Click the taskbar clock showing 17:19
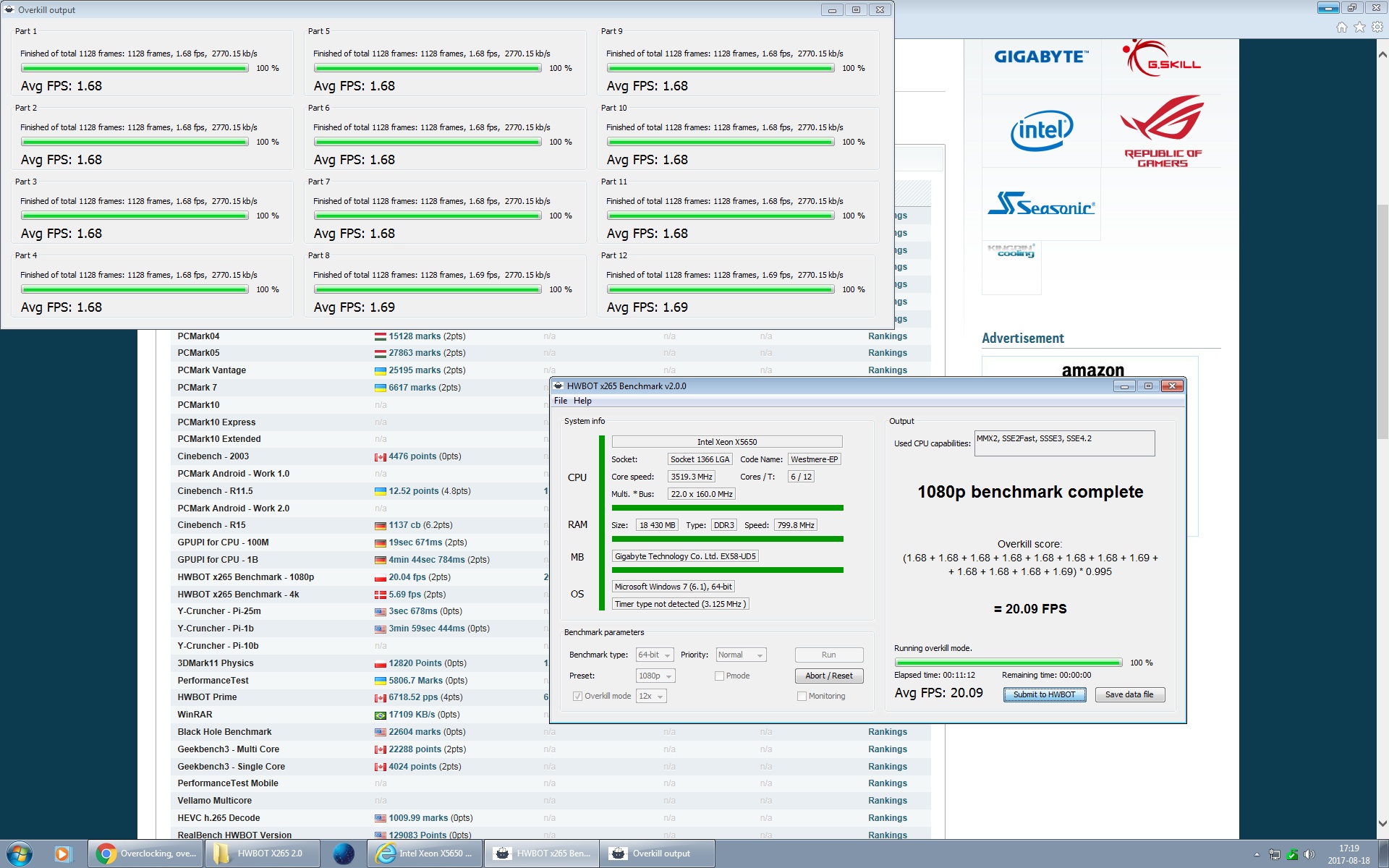The width and height of the screenshot is (1389, 868). pos(1348,854)
